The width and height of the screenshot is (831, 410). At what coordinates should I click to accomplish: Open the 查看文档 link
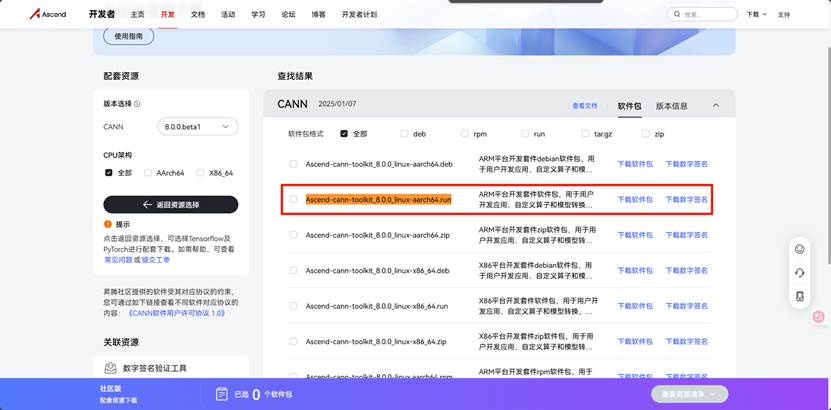point(585,106)
